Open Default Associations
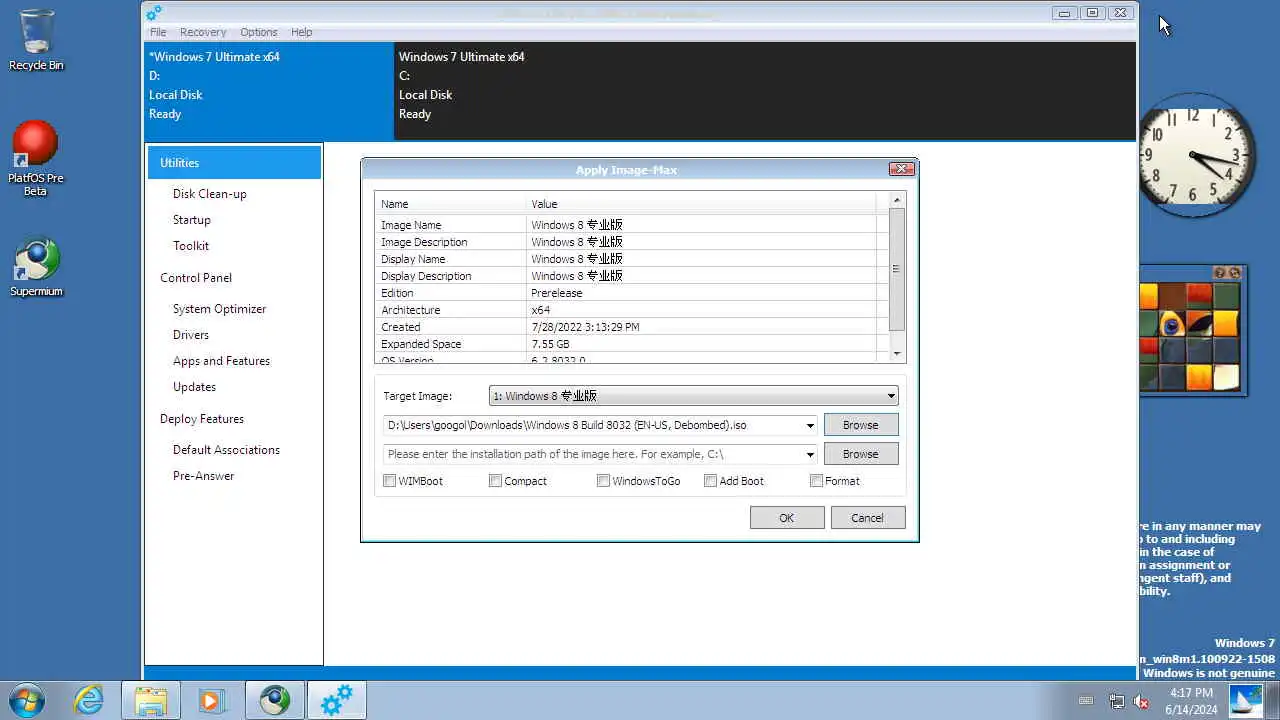Viewport: 1280px width, 720px height. [226, 450]
